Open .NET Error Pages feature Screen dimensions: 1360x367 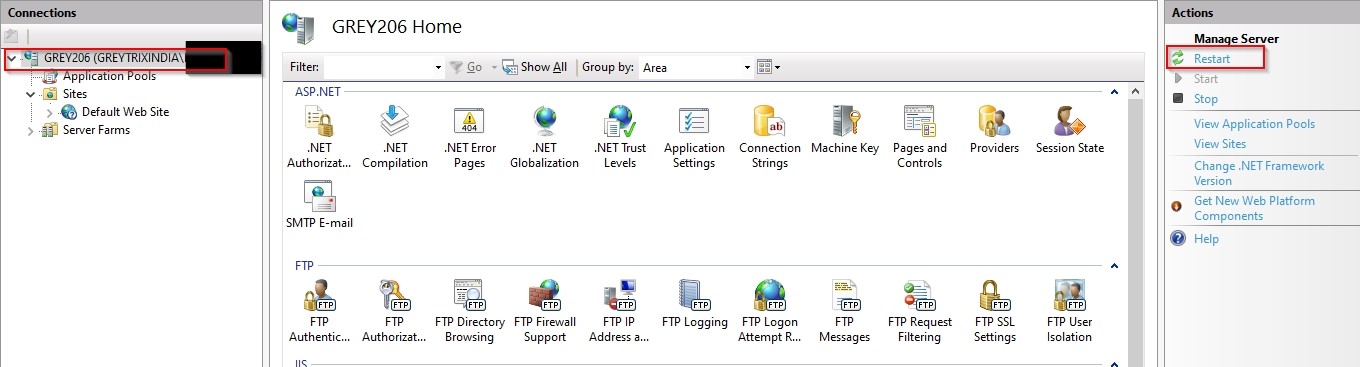click(469, 137)
